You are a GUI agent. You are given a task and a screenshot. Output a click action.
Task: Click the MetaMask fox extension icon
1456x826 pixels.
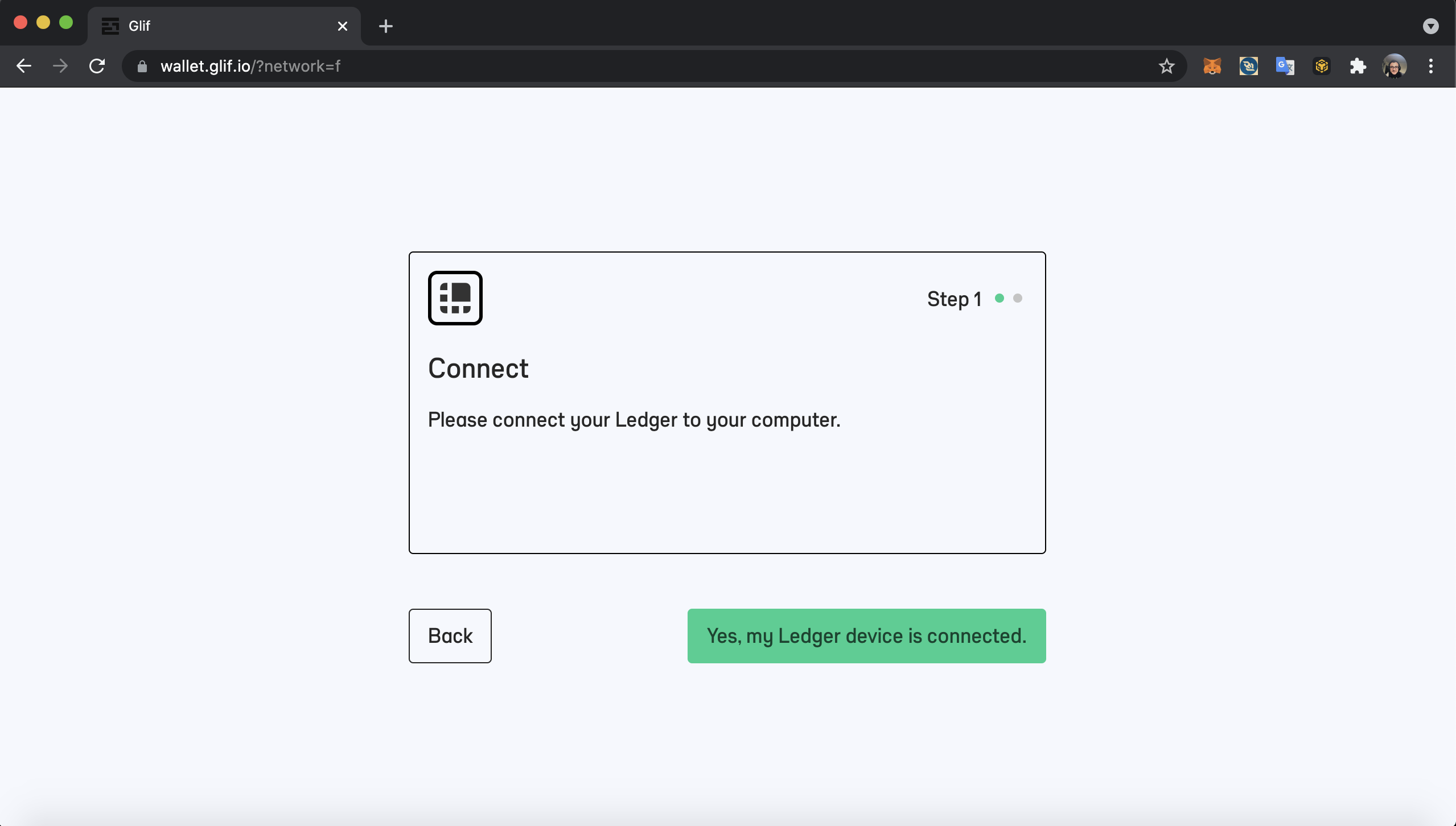(1212, 66)
